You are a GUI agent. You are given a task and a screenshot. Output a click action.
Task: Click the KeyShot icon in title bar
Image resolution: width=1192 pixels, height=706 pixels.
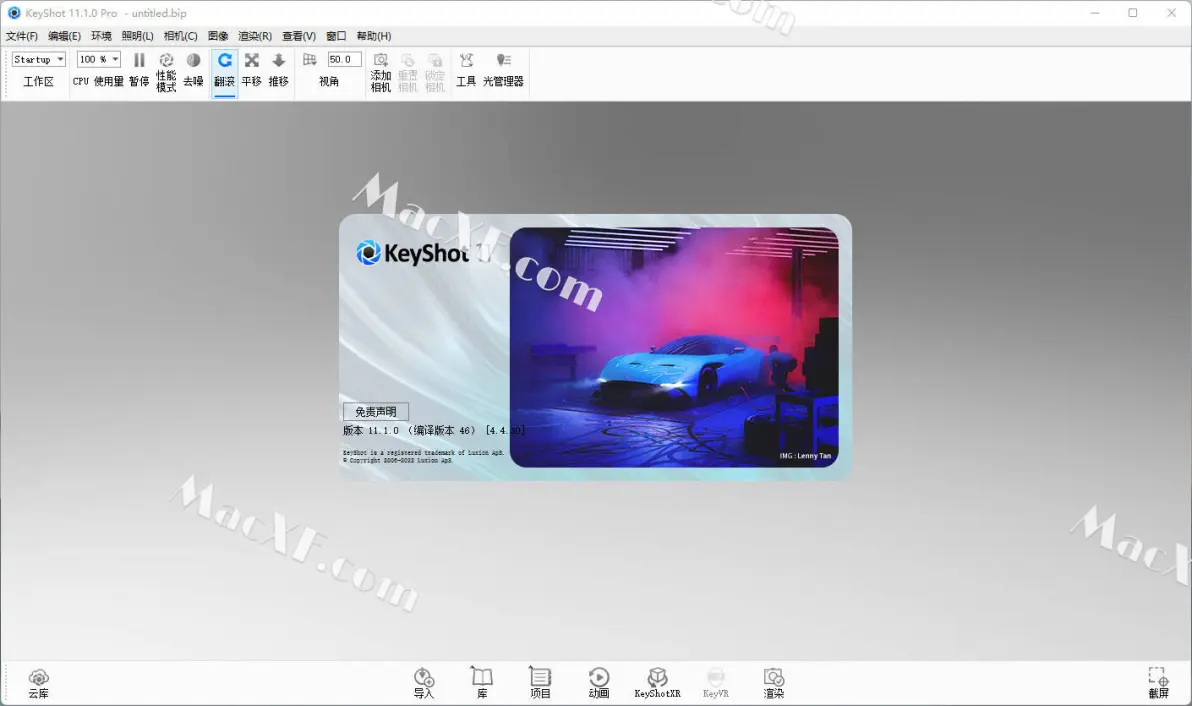[x=14, y=13]
